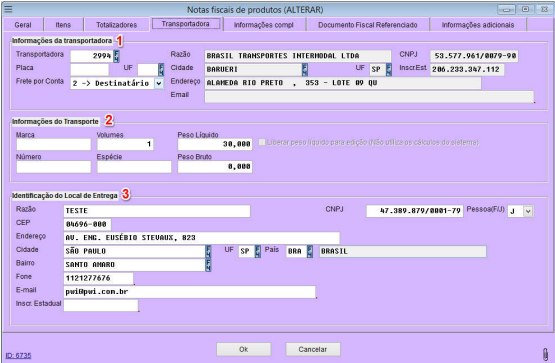
Task: Click the Inscr. Estadual input field
Action: 101,305
